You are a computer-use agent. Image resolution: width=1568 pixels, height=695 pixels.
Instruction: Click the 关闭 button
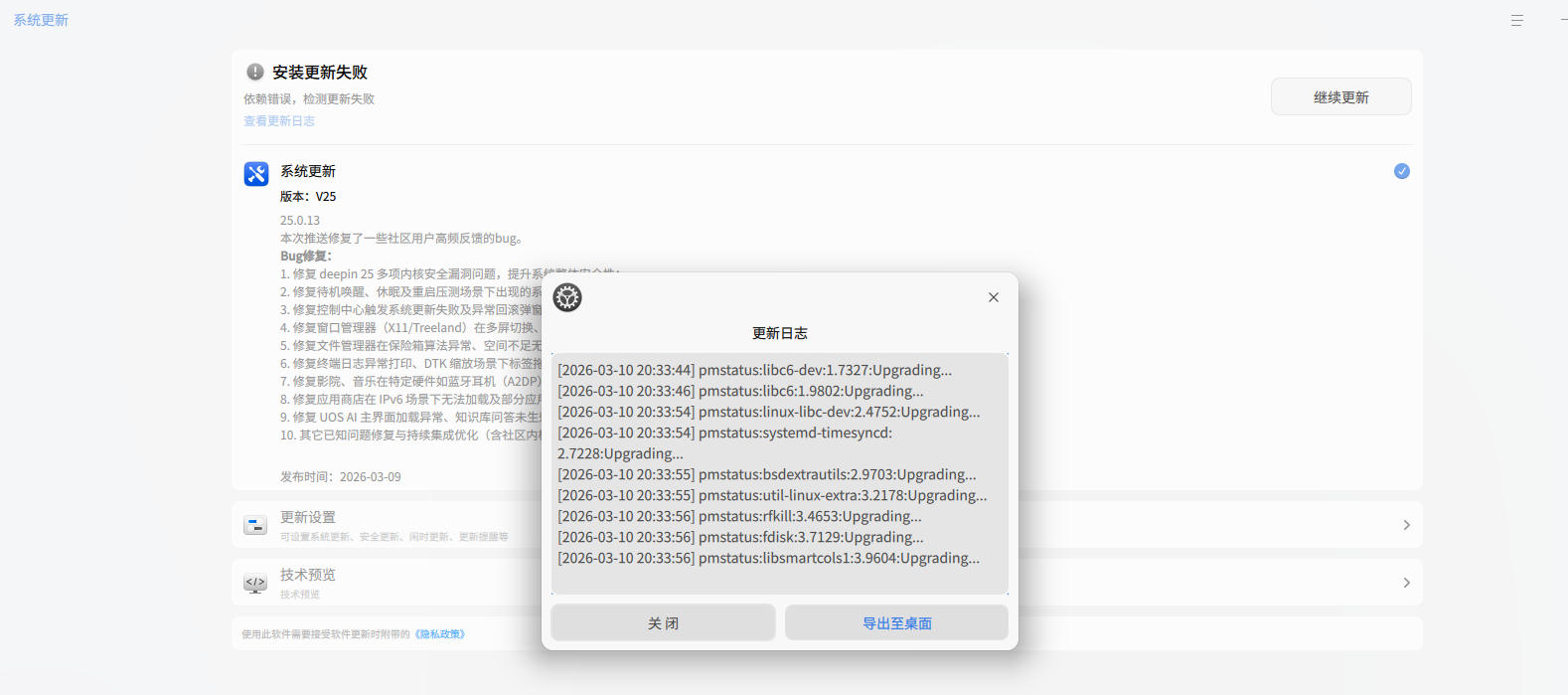tap(663, 622)
